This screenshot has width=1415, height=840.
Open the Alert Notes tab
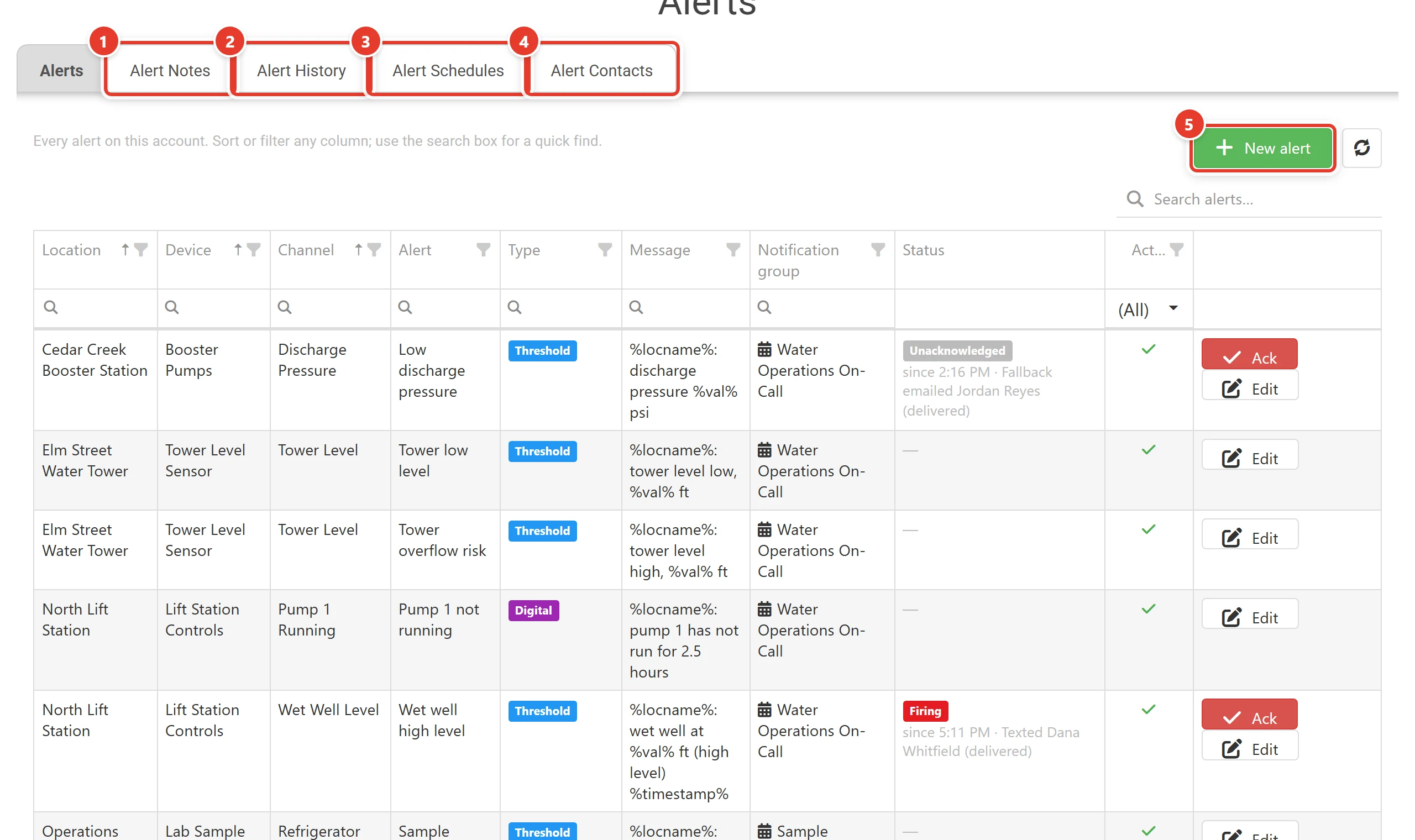coord(170,70)
